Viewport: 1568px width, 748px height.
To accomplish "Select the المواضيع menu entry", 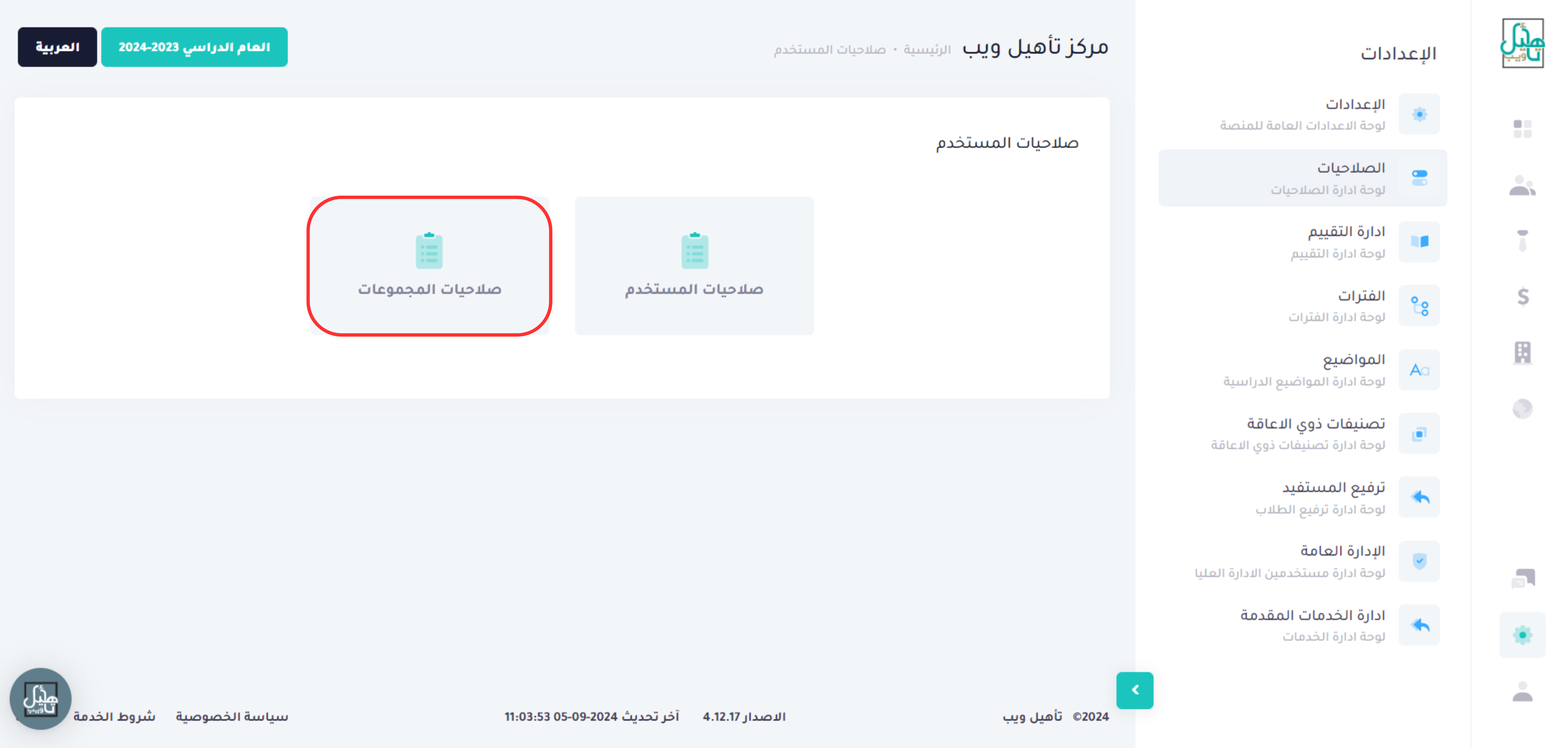I will 1303,369.
